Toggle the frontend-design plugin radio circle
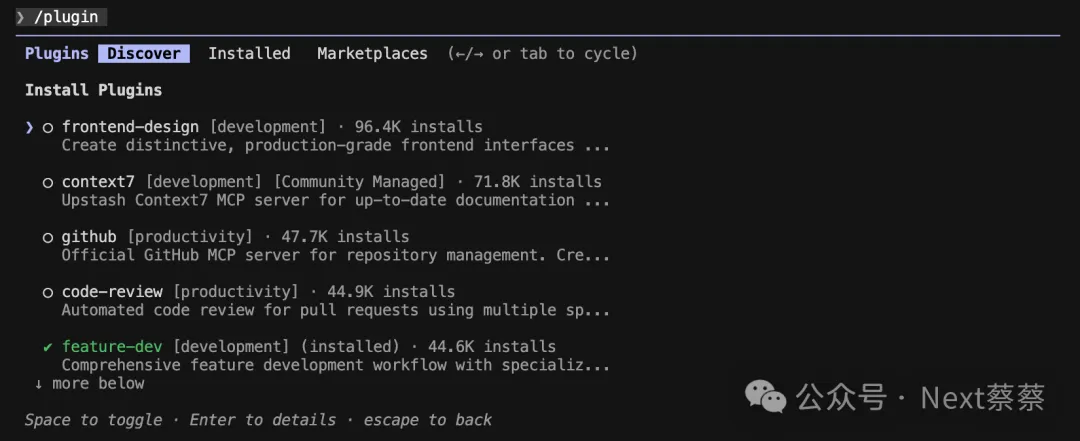Image resolution: width=1080 pixels, height=441 pixels. (47, 127)
